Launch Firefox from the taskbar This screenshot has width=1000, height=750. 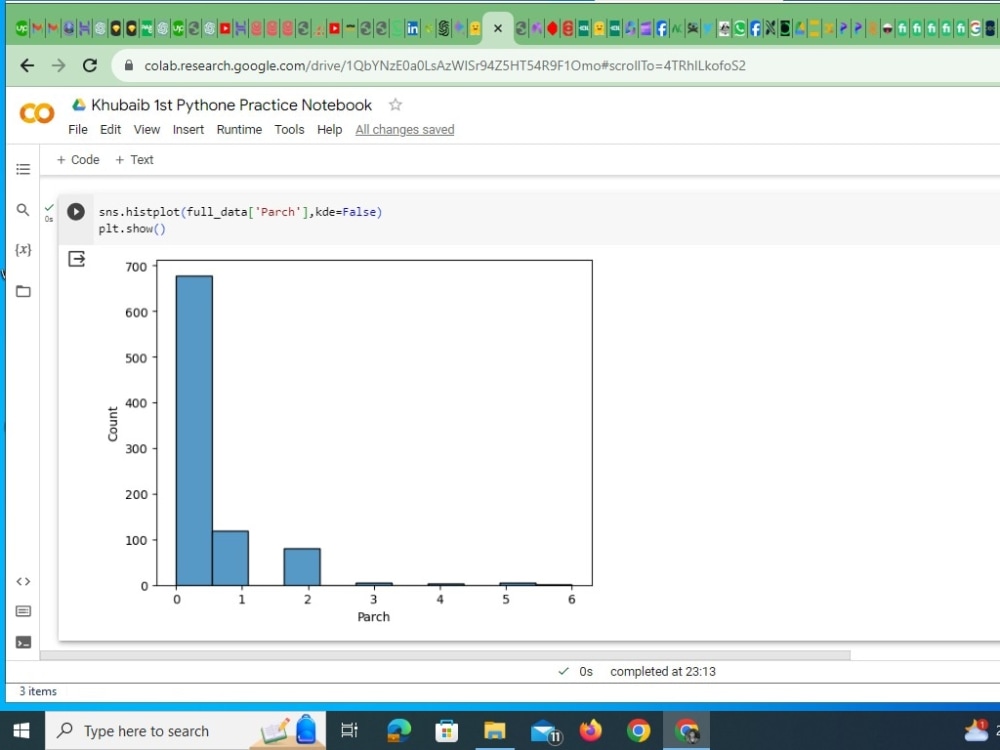coord(590,730)
